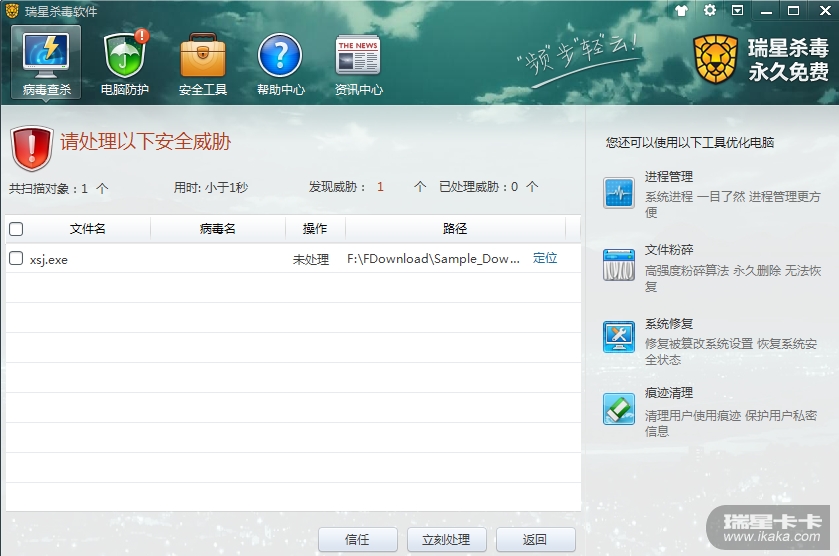Click the 定位 locate link
The image size is (839, 556).
click(x=545, y=258)
